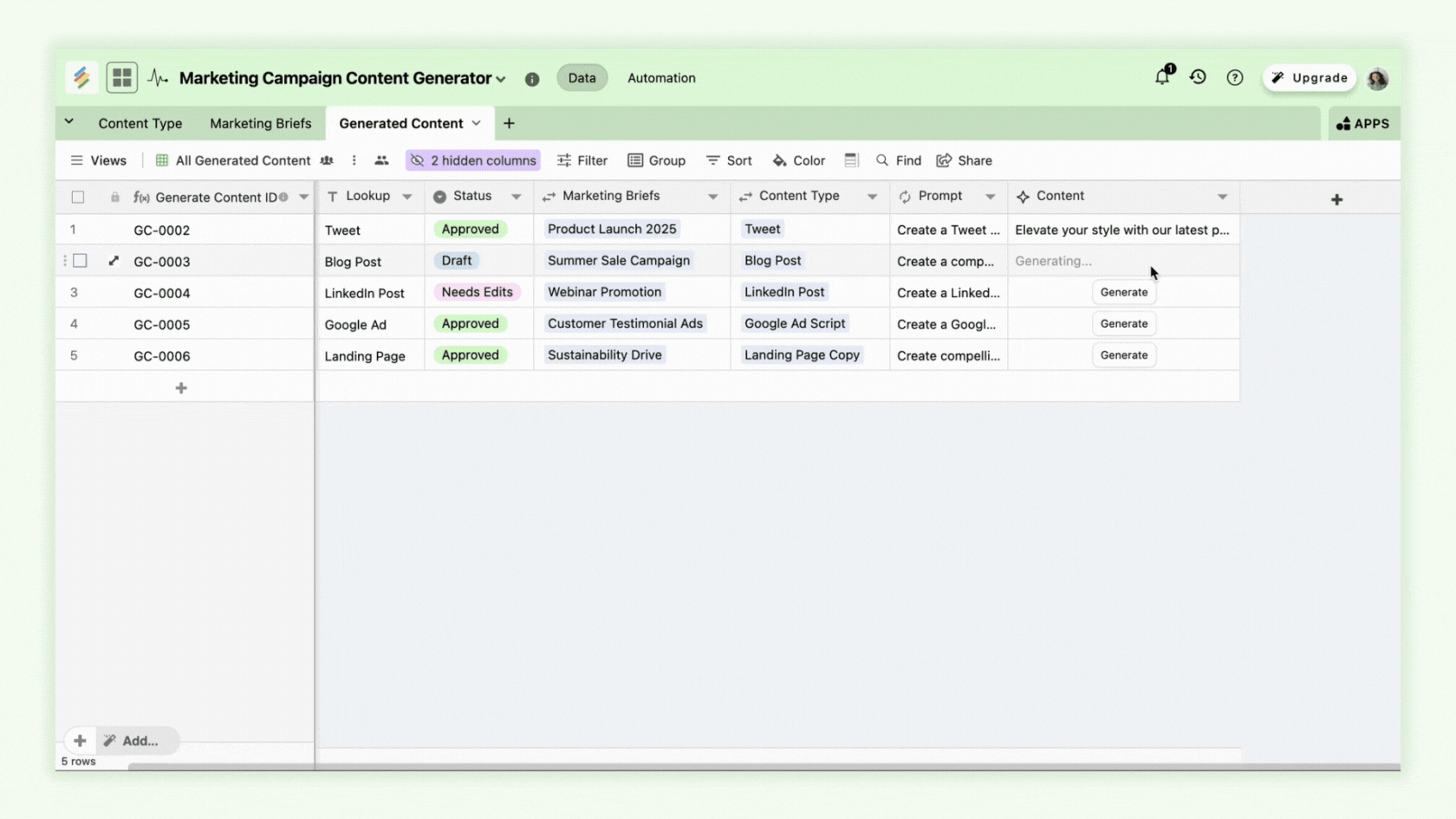The image size is (1456, 819).
Task: Open the Filter options
Action: (582, 160)
